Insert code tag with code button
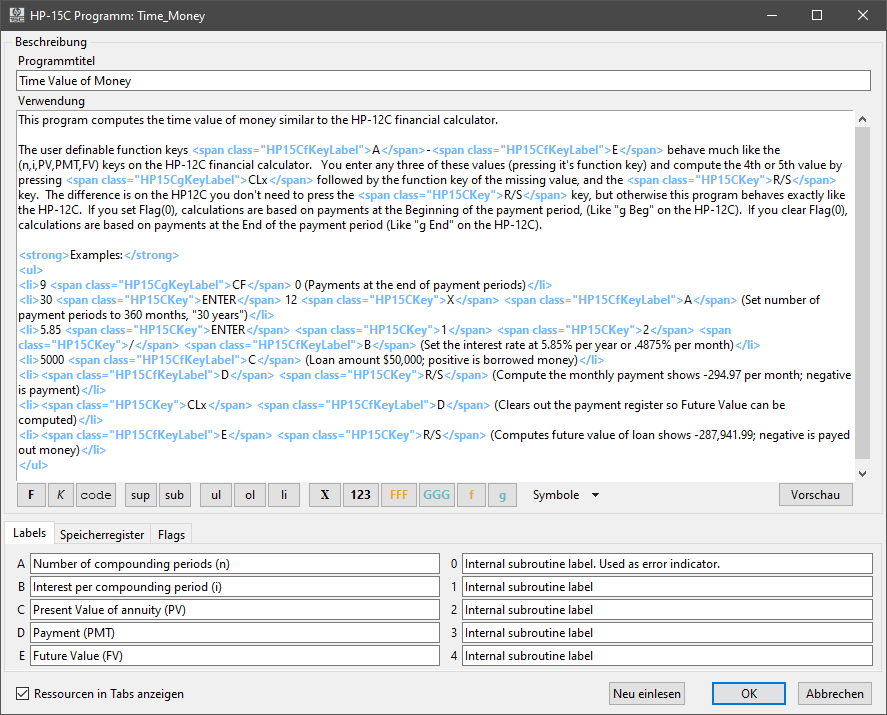 tap(96, 495)
